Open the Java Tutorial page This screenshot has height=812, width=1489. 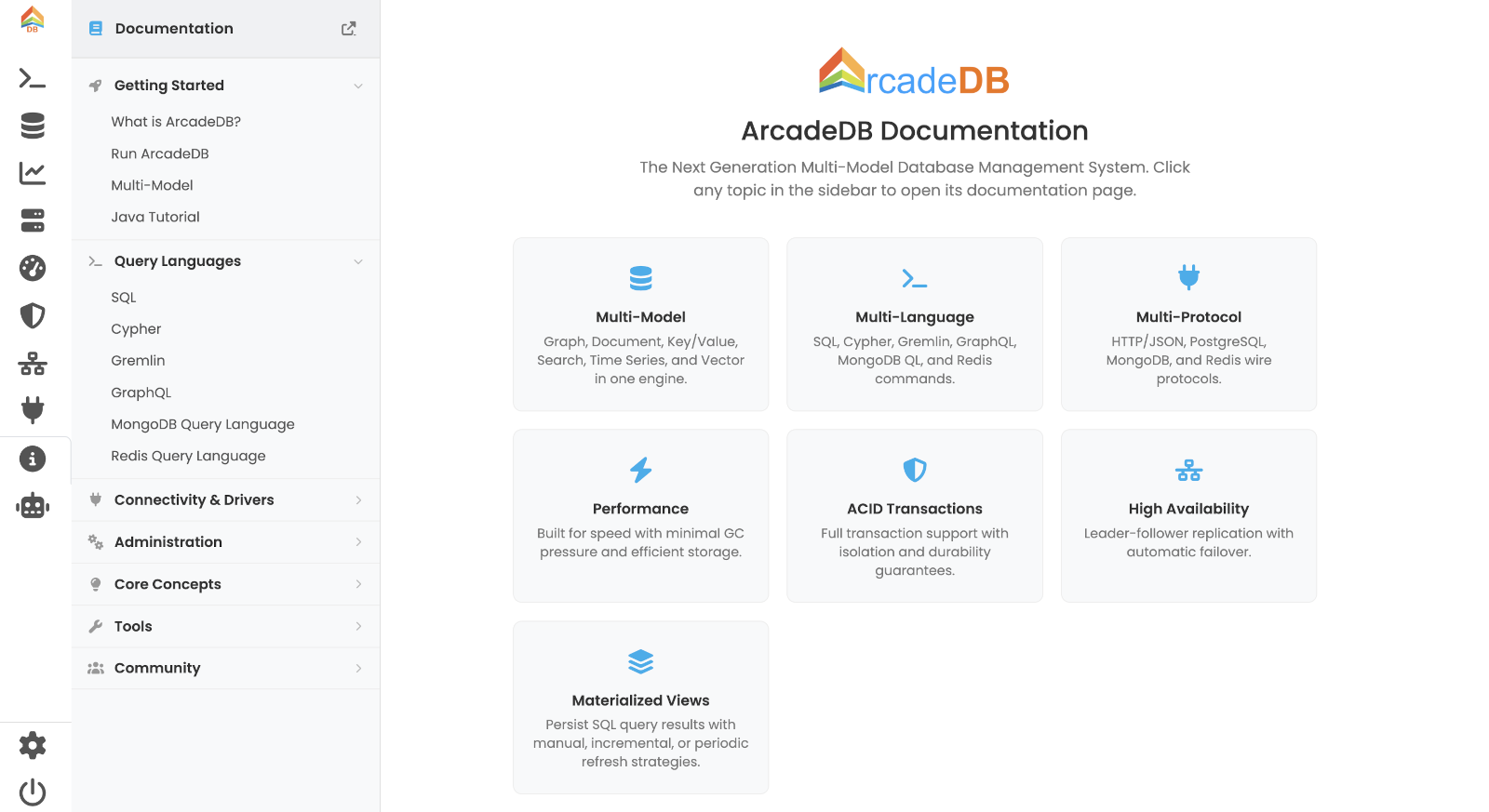[x=155, y=217]
